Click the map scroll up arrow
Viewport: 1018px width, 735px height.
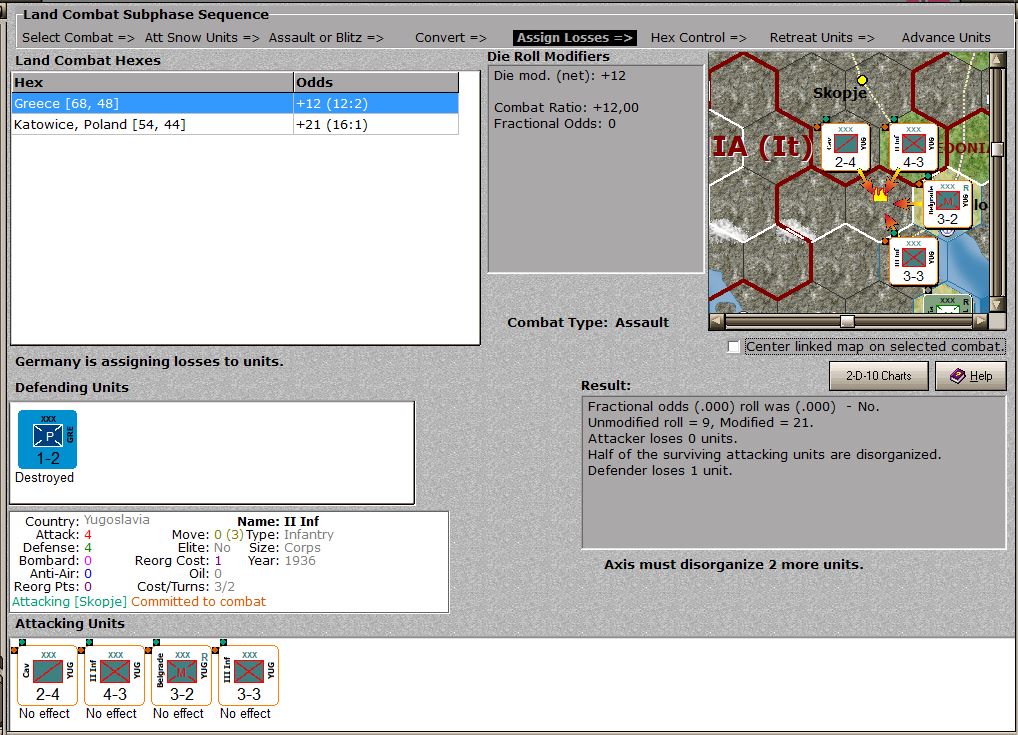pos(997,60)
